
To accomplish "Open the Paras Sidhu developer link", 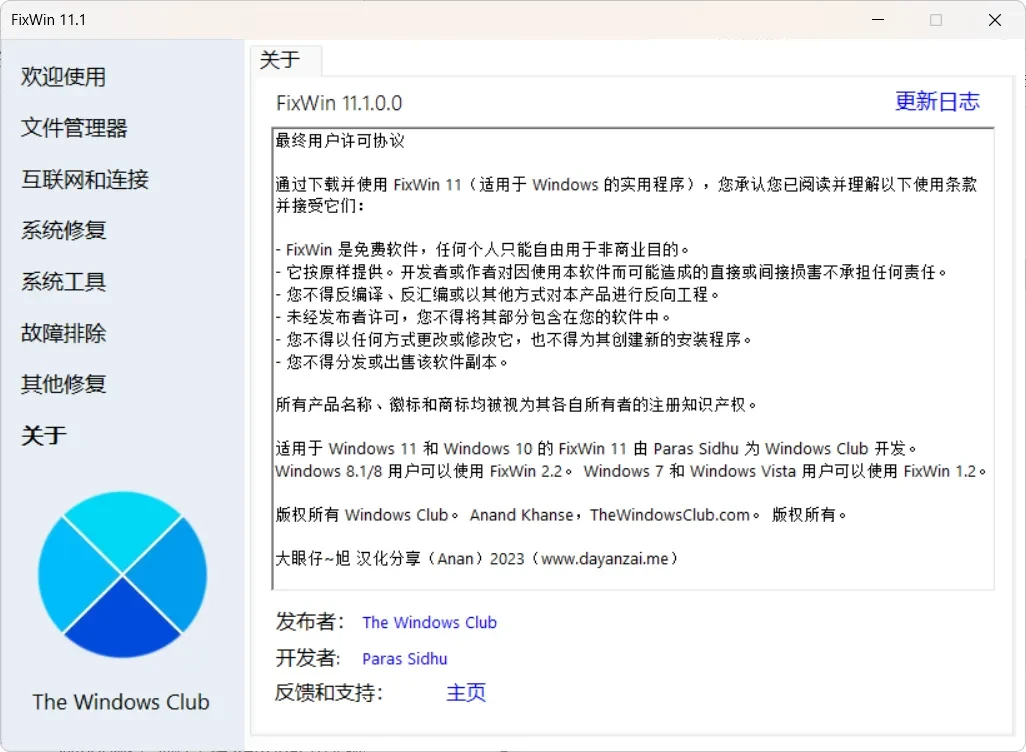I will 404,658.
